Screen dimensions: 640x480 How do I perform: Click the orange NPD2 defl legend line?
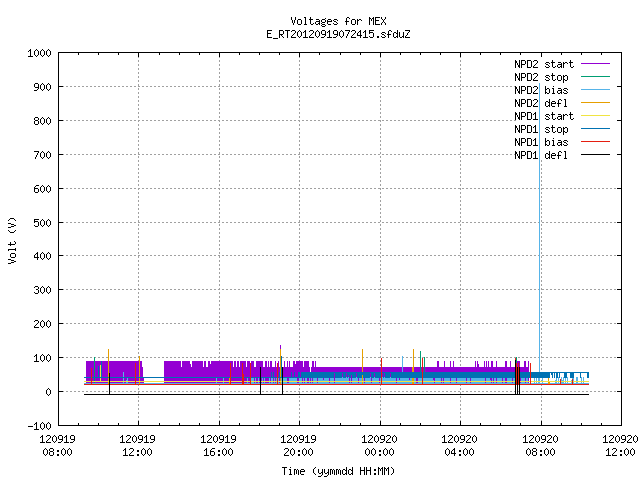tap(595, 103)
